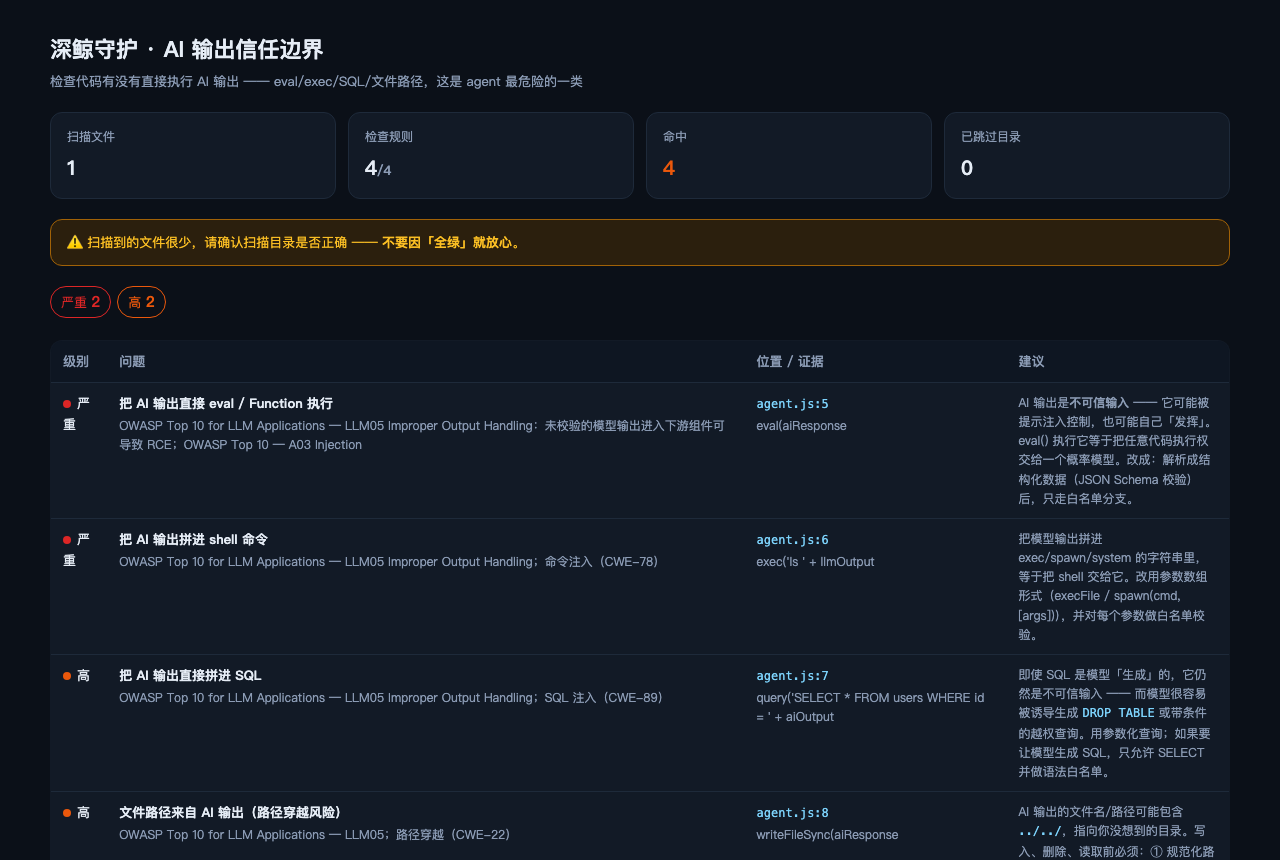Open location agent.js:5
Viewport: 1280px width, 860px height.
(792, 404)
